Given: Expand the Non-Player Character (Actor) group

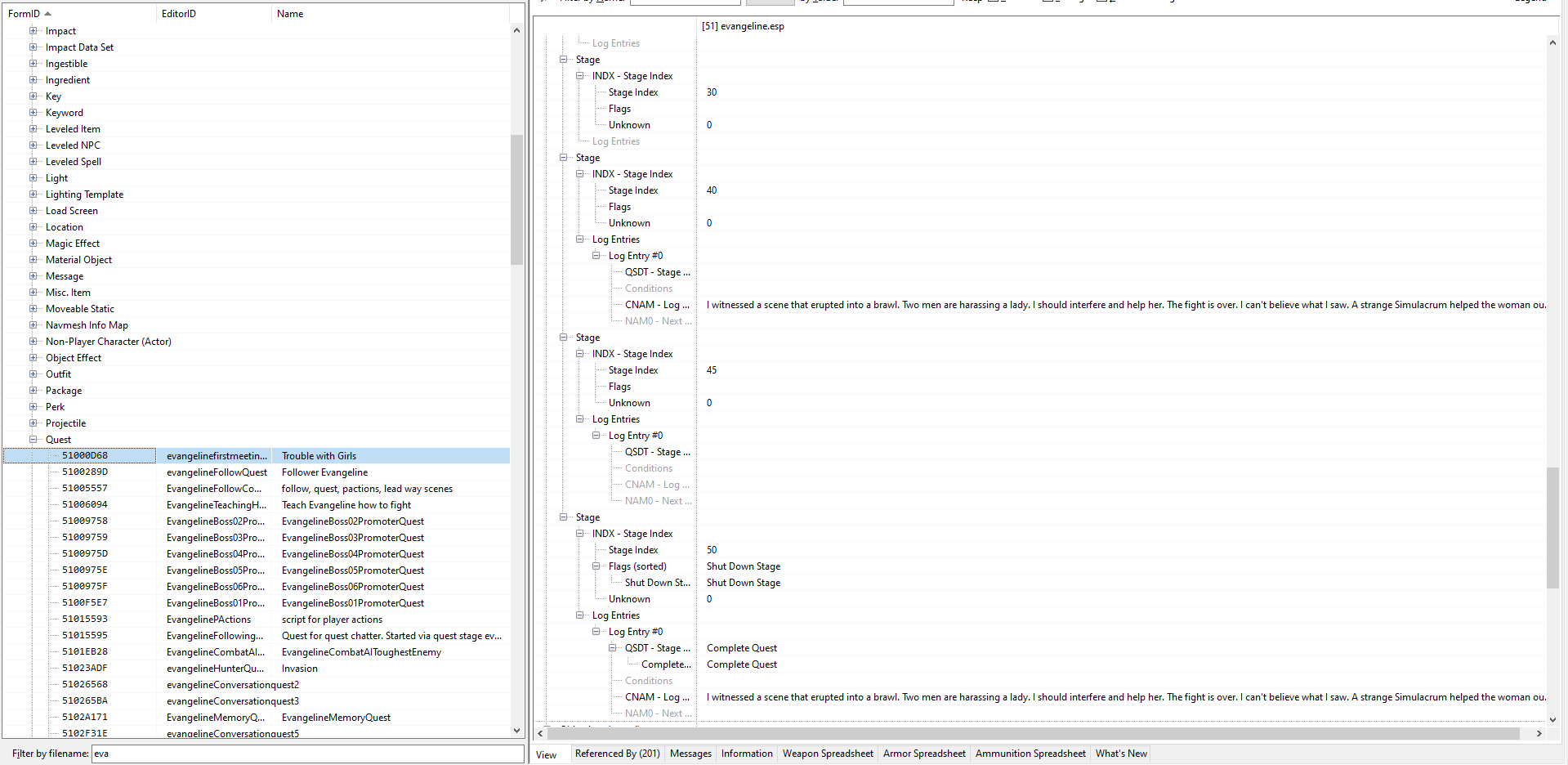Looking at the screenshot, I should (34, 342).
